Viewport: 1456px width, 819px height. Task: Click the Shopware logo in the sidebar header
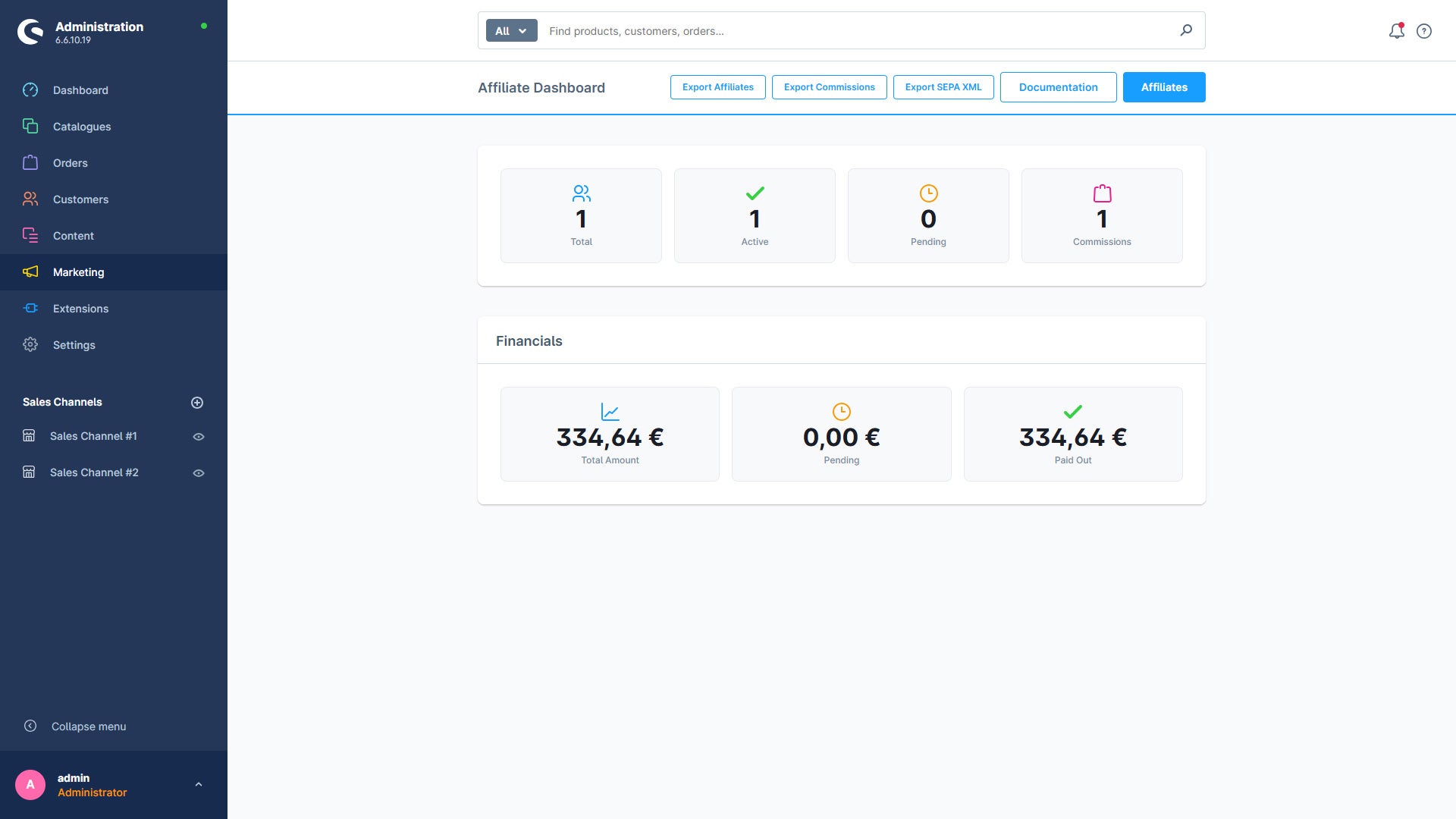pyautogui.click(x=30, y=32)
